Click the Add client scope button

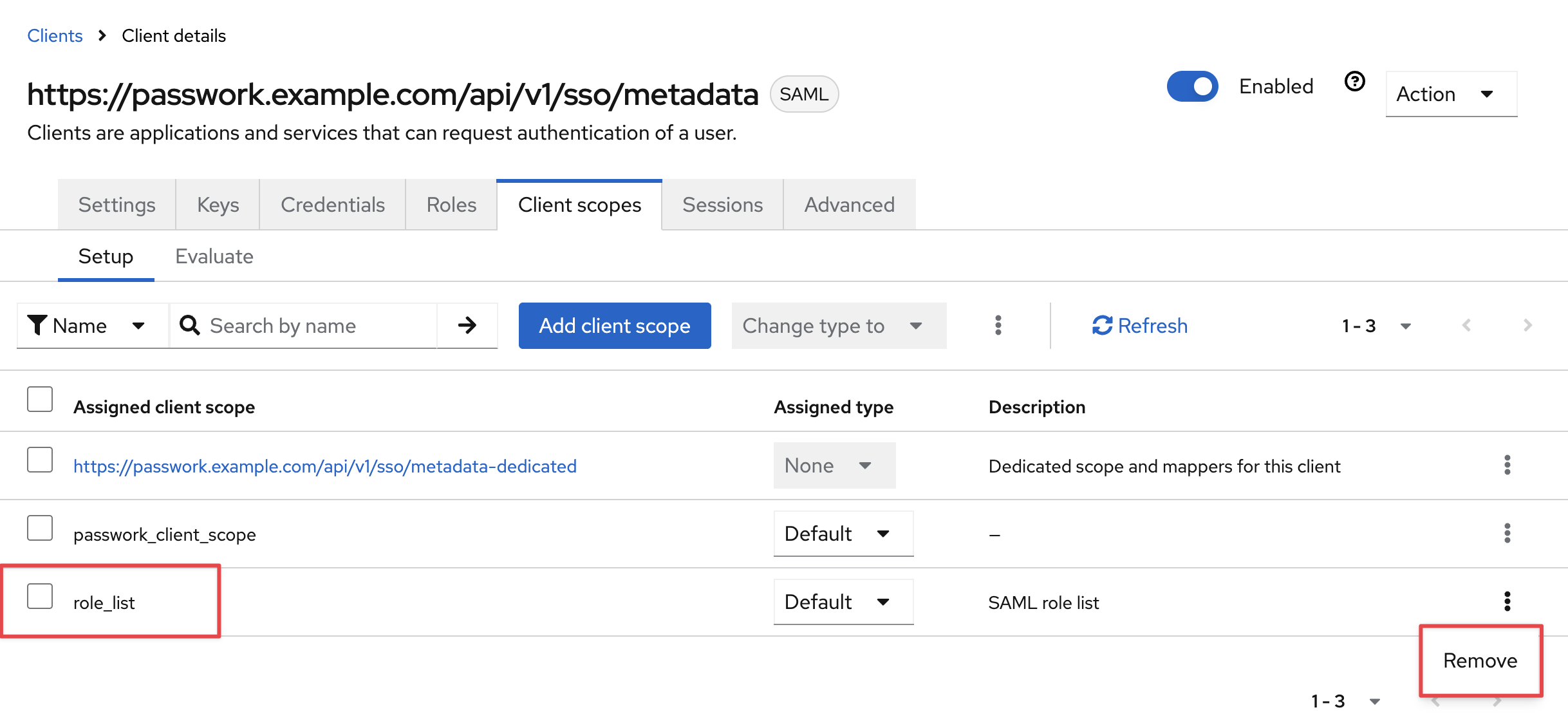(x=614, y=325)
